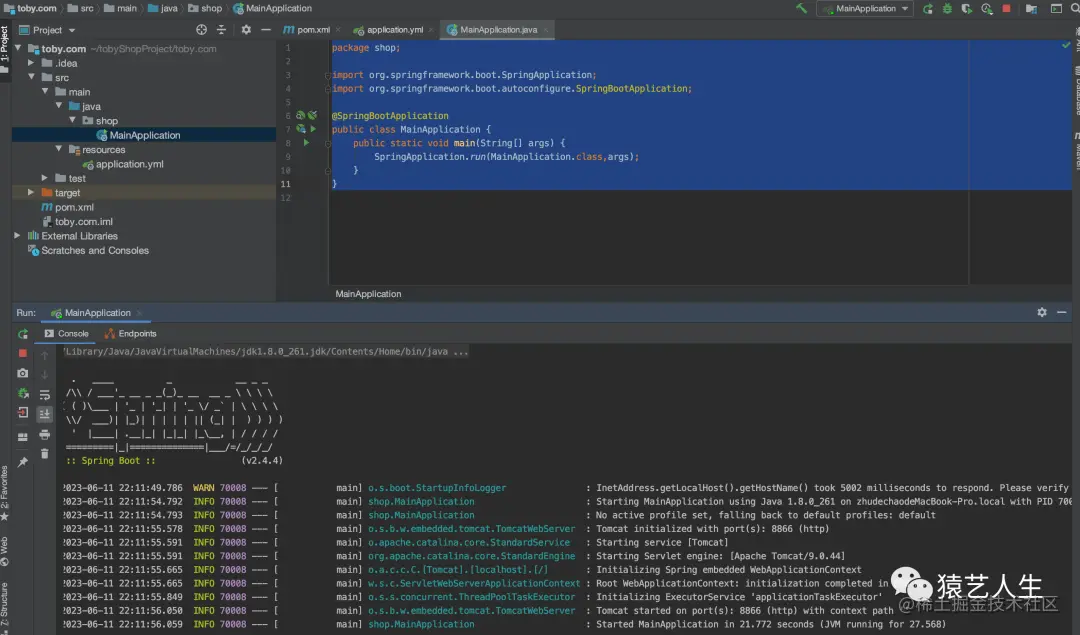Click the Clear All trash icon
The image size is (1080, 635).
click(x=45, y=454)
